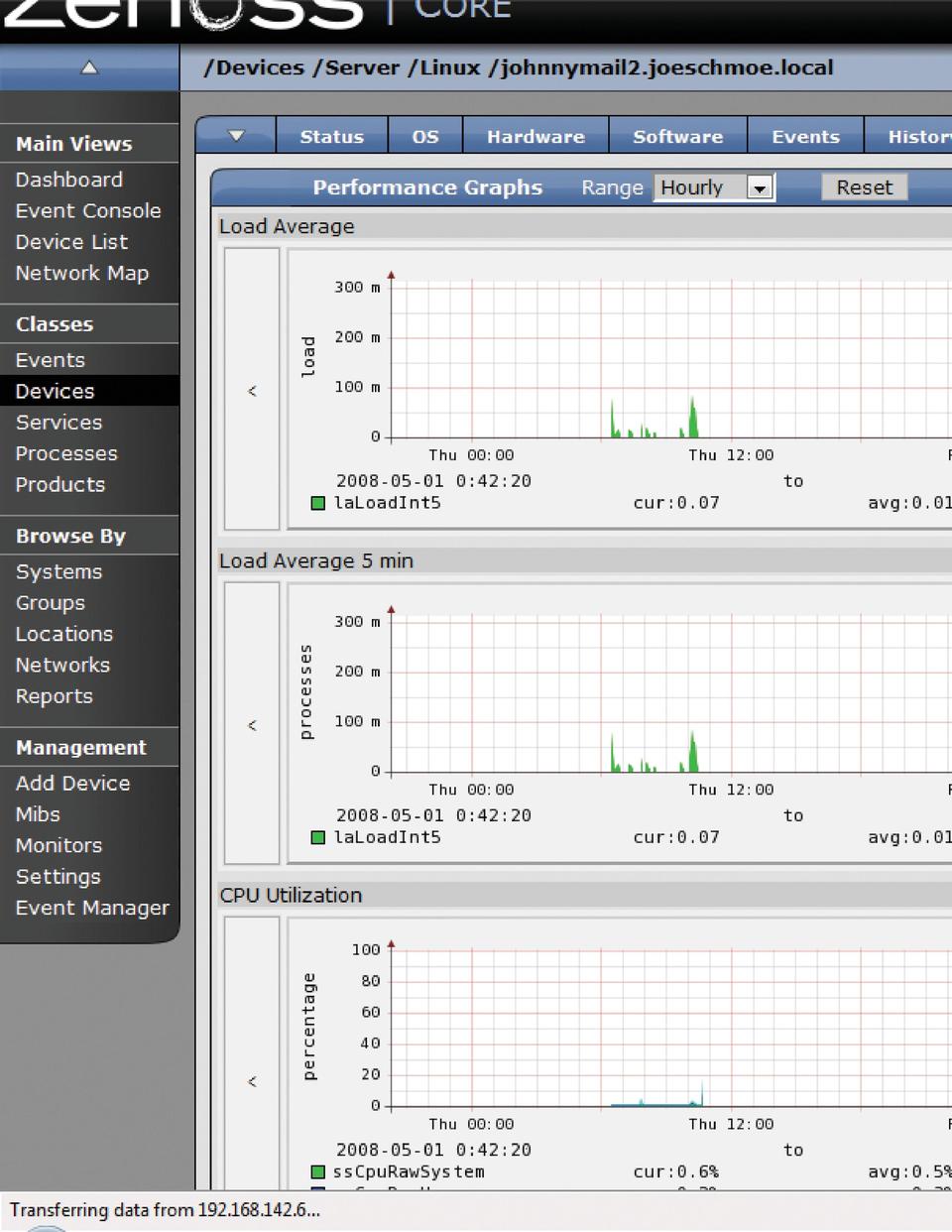
Task: Pan Load Average 5 min graph left
Action: point(252,725)
